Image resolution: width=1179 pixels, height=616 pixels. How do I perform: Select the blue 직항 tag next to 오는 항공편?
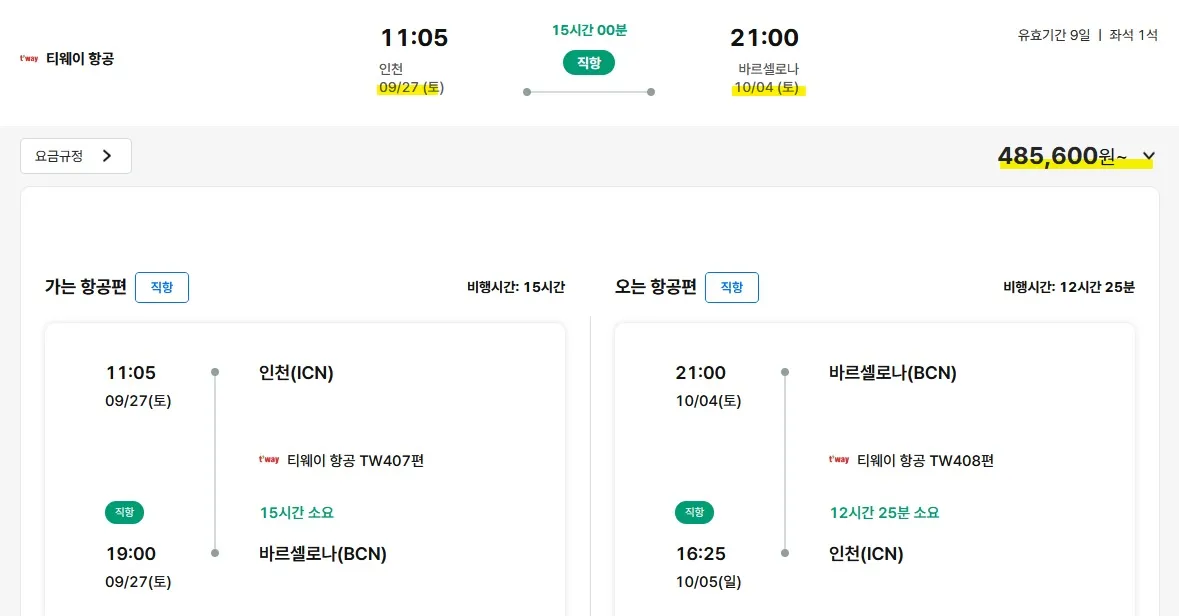click(731, 288)
